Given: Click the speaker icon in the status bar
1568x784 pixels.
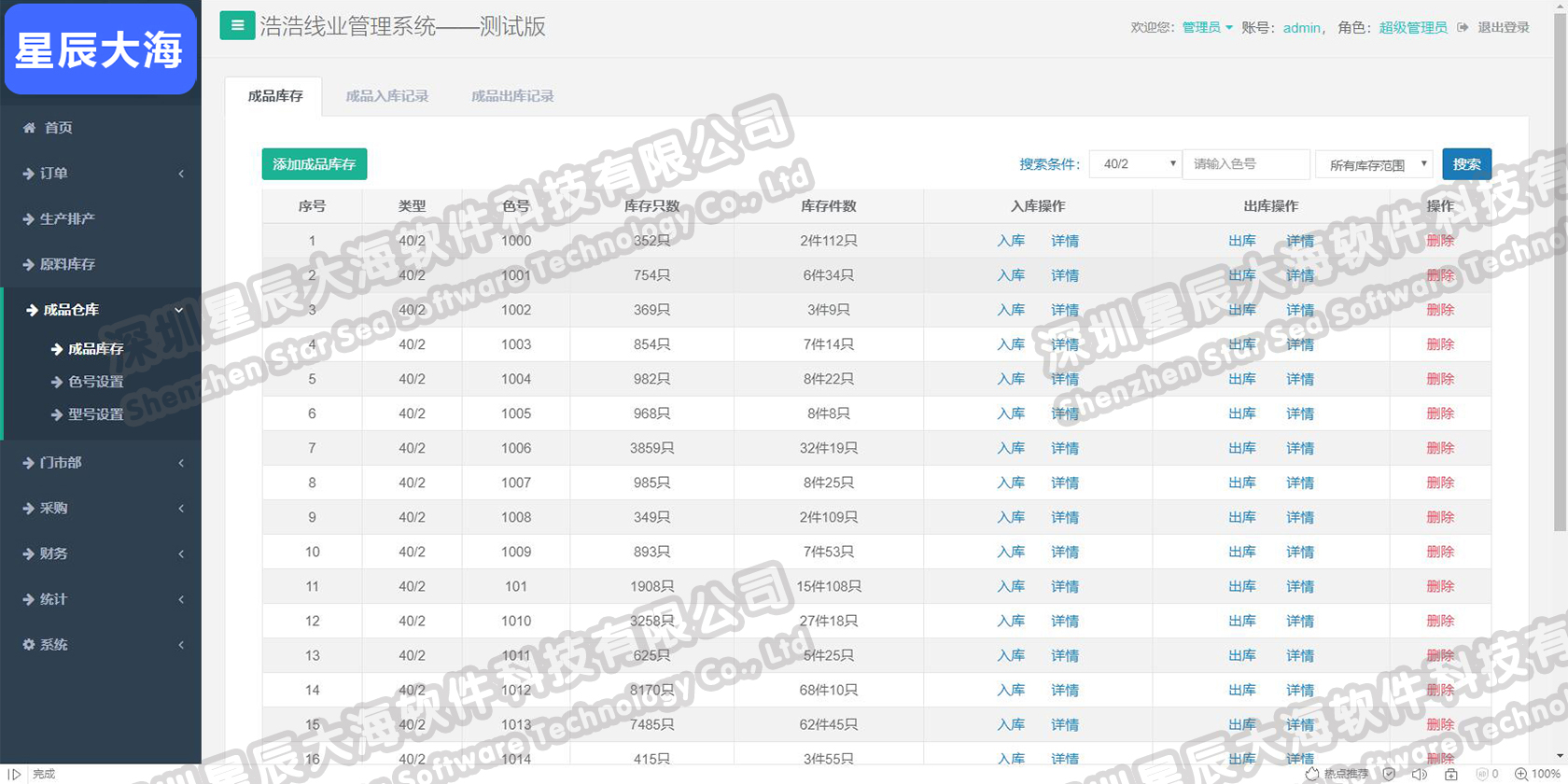Looking at the screenshot, I should tap(1420, 774).
